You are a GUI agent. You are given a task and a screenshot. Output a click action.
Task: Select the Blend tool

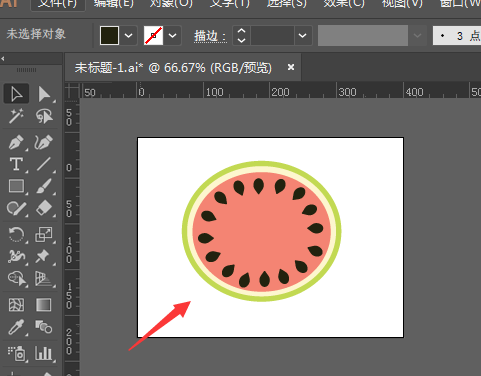pos(44,327)
